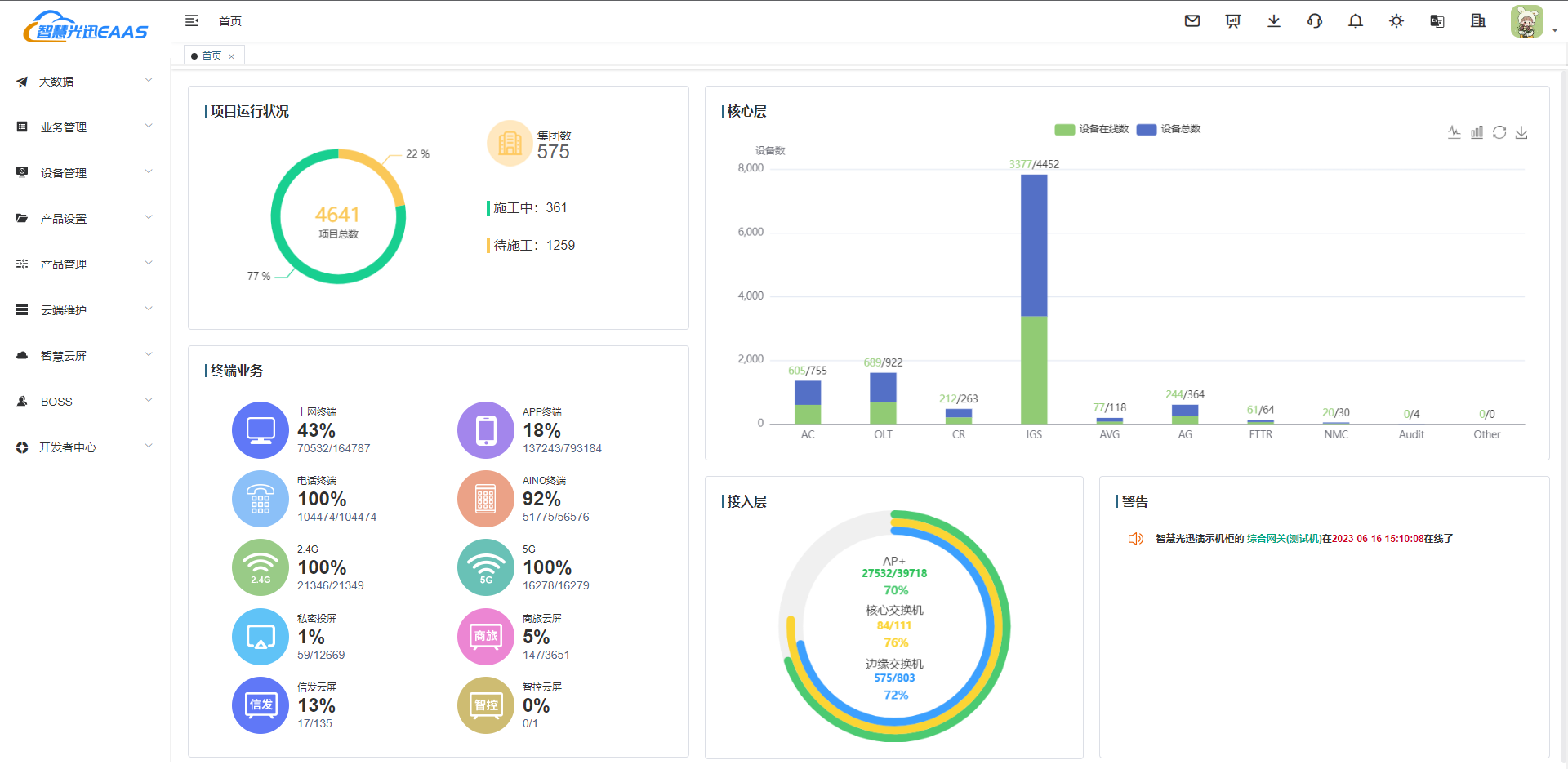Open the user avatar dropdown arrow
1568x769 pixels.
1554,29
